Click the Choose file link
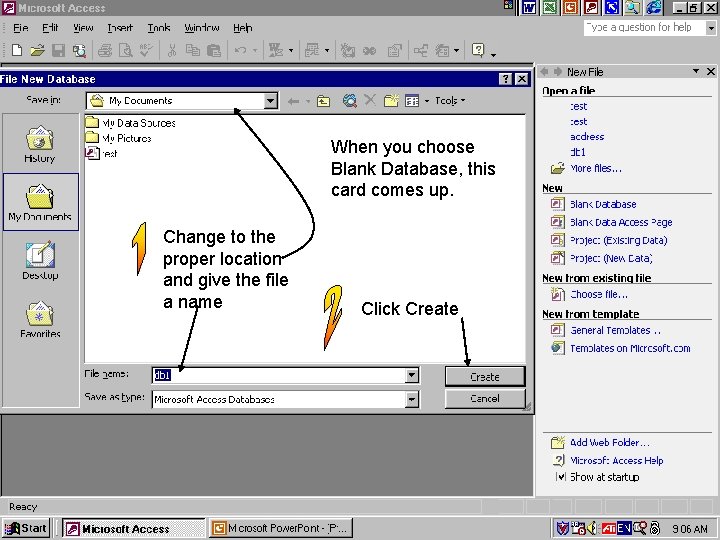 (599, 294)
